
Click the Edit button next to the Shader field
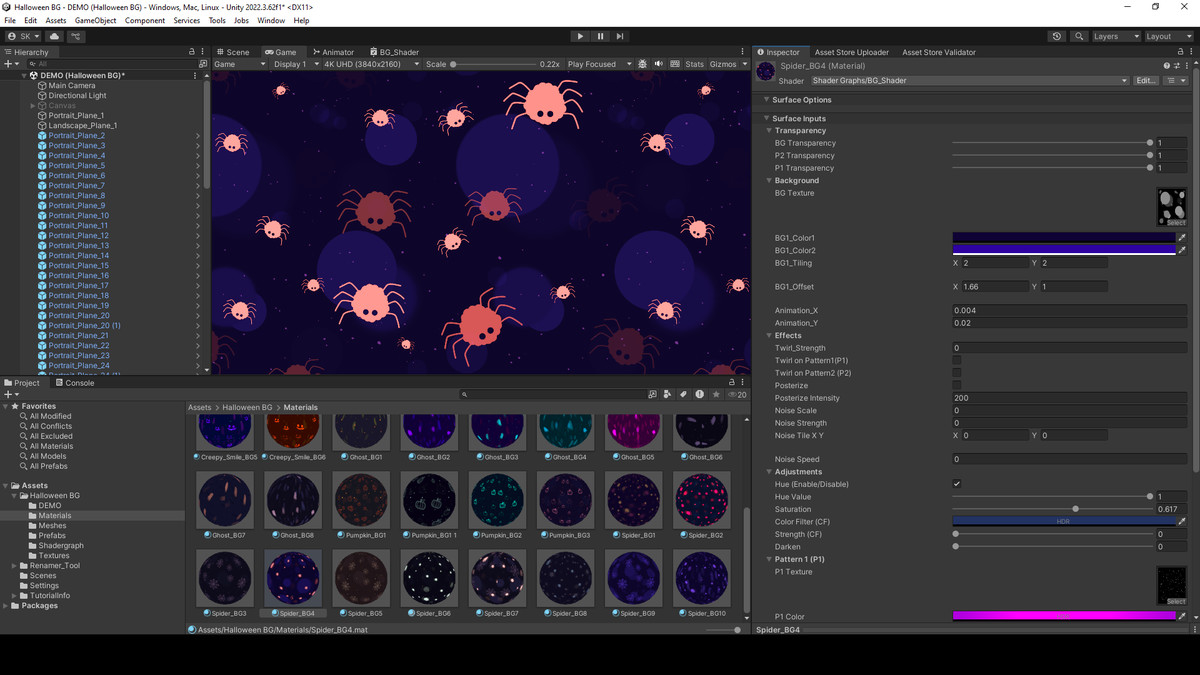click(x=1146, y=80)
